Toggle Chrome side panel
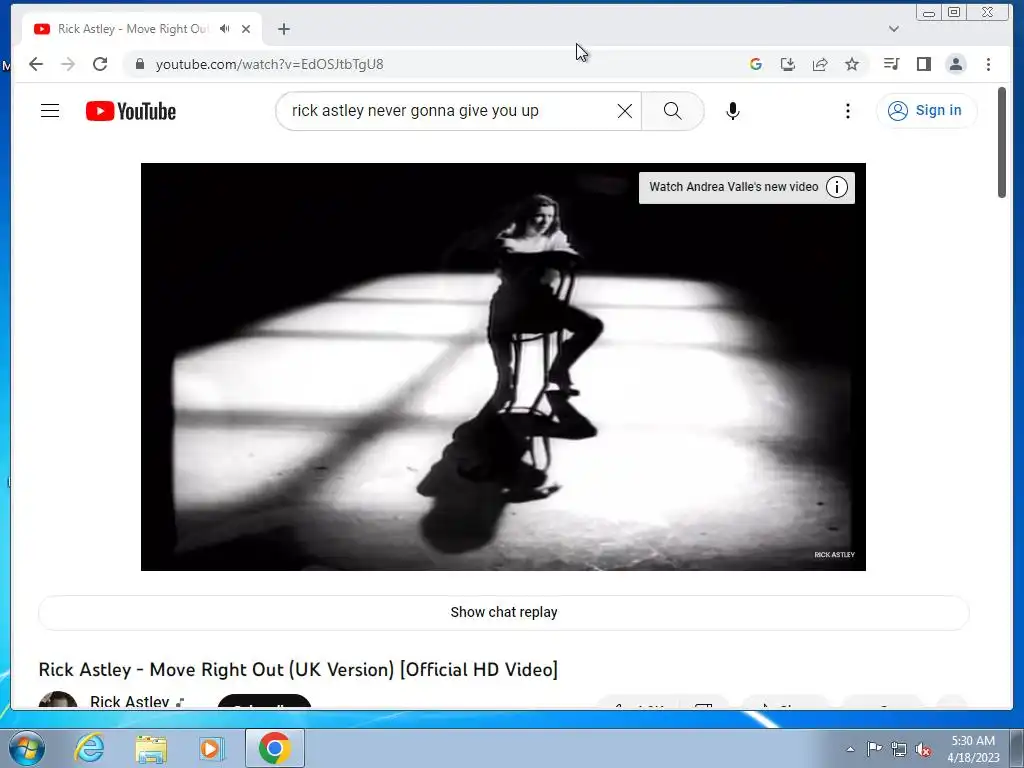The width and height of the screenshot is (1024, 768). click(923, 64)
